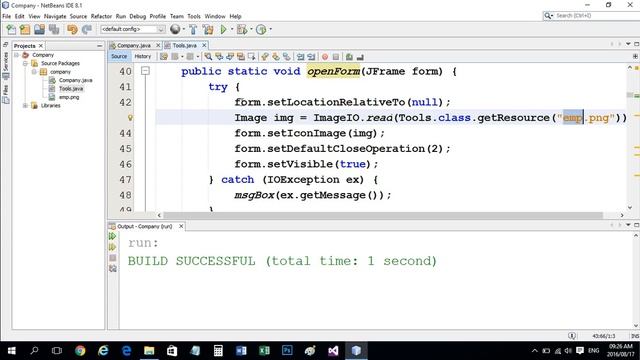Open the dropdown arrow next to Debug Project
Viewport: 640px width, 360px height.
tap(251, 29)
